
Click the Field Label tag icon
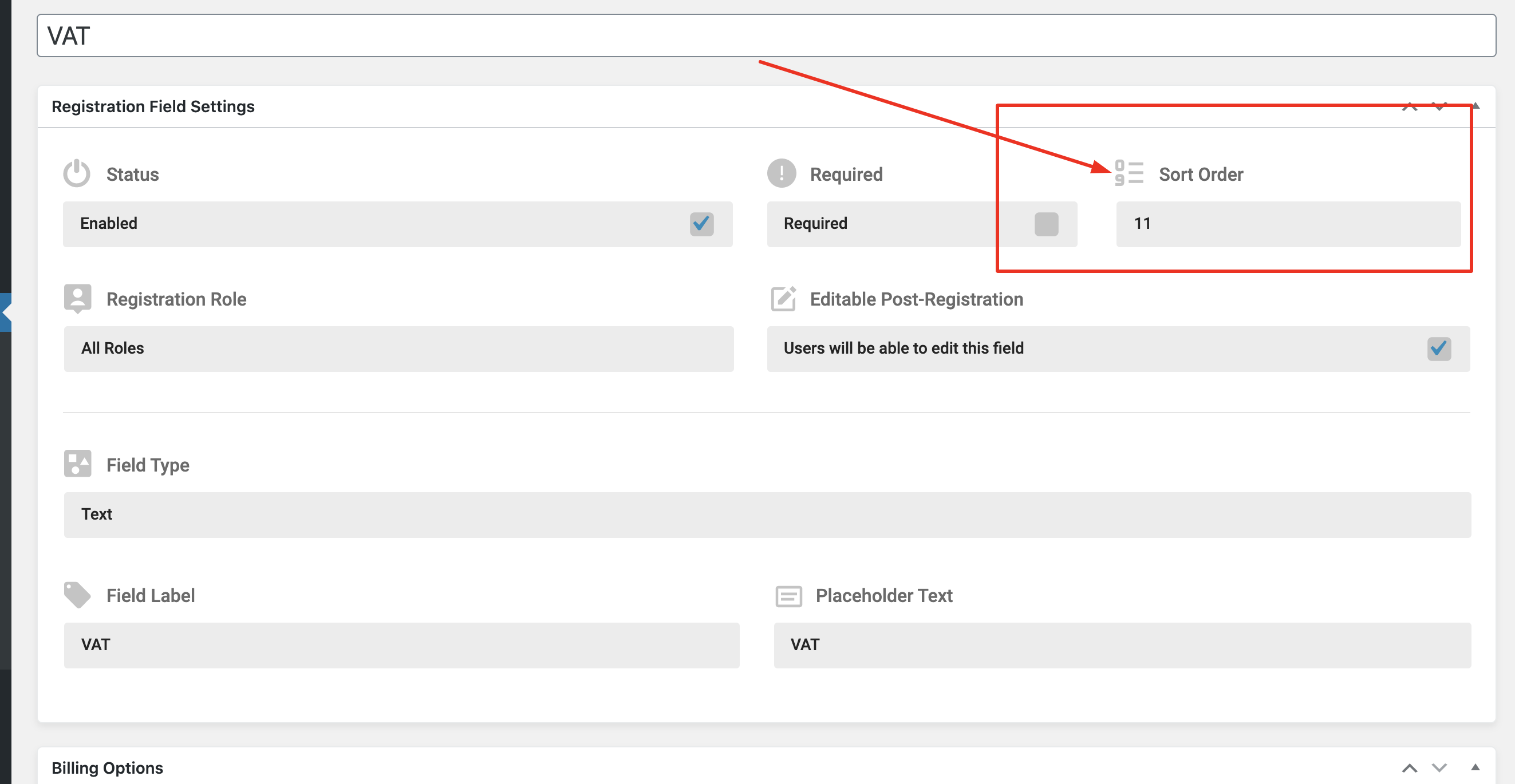[x=77, y=595]
